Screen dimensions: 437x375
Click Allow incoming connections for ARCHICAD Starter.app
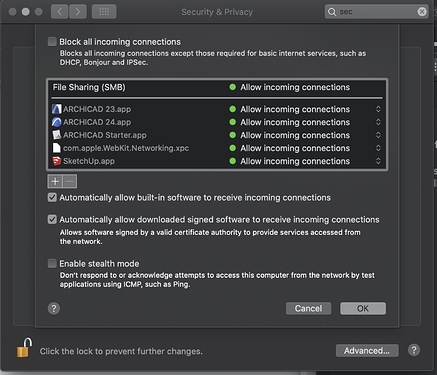pos(295,135)
